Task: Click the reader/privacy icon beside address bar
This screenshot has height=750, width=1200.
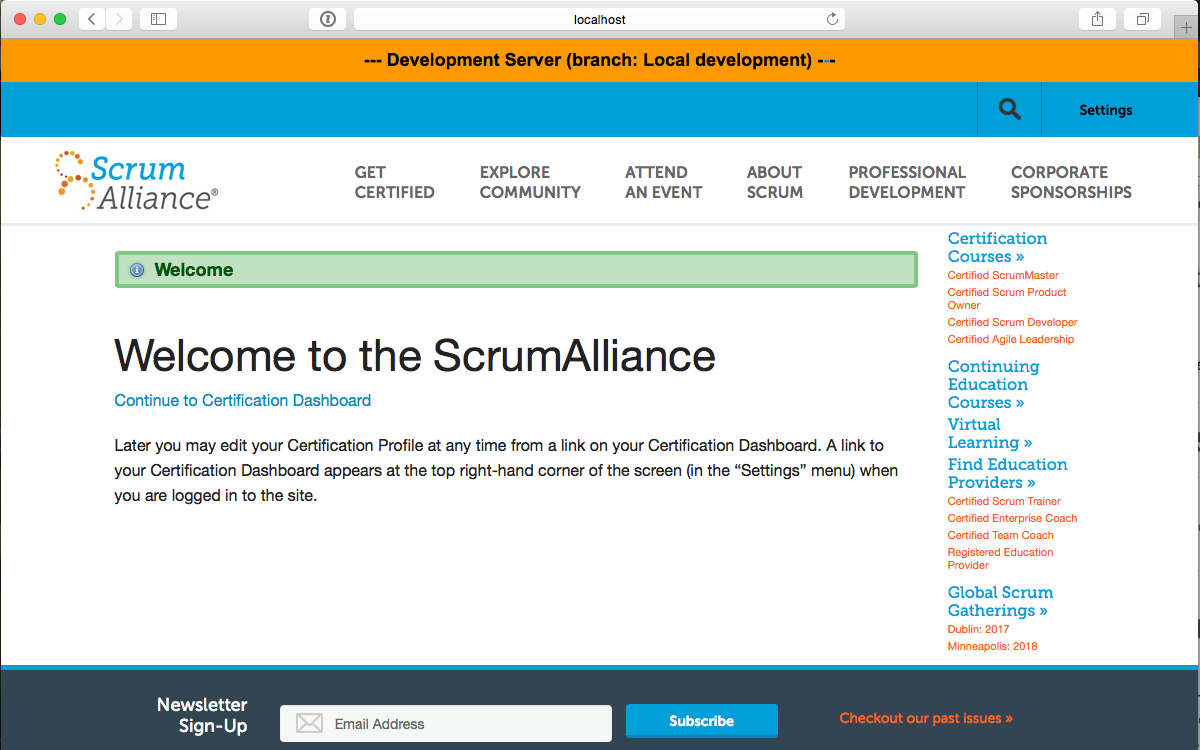Action: 327,19
